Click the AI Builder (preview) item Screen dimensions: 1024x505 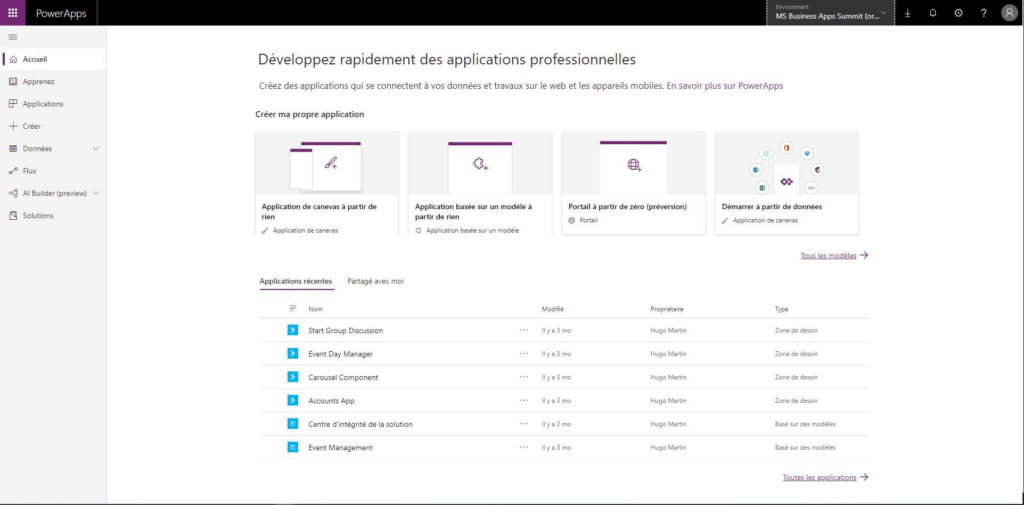tap(56, 193)
